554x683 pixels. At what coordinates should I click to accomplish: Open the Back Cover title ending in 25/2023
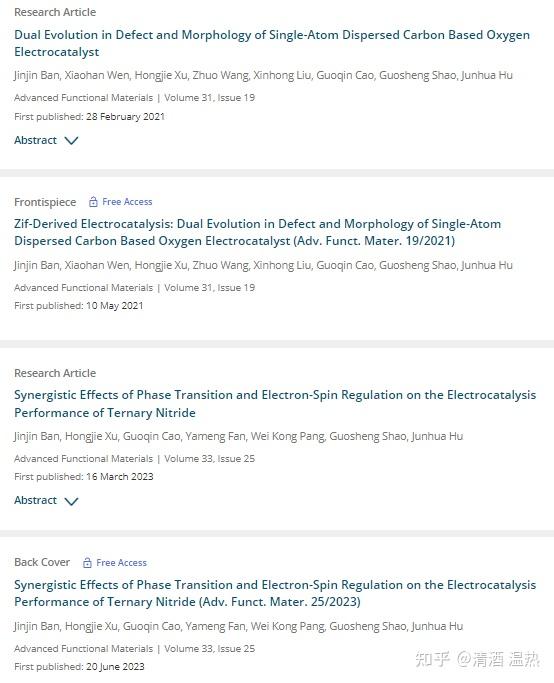275,593
